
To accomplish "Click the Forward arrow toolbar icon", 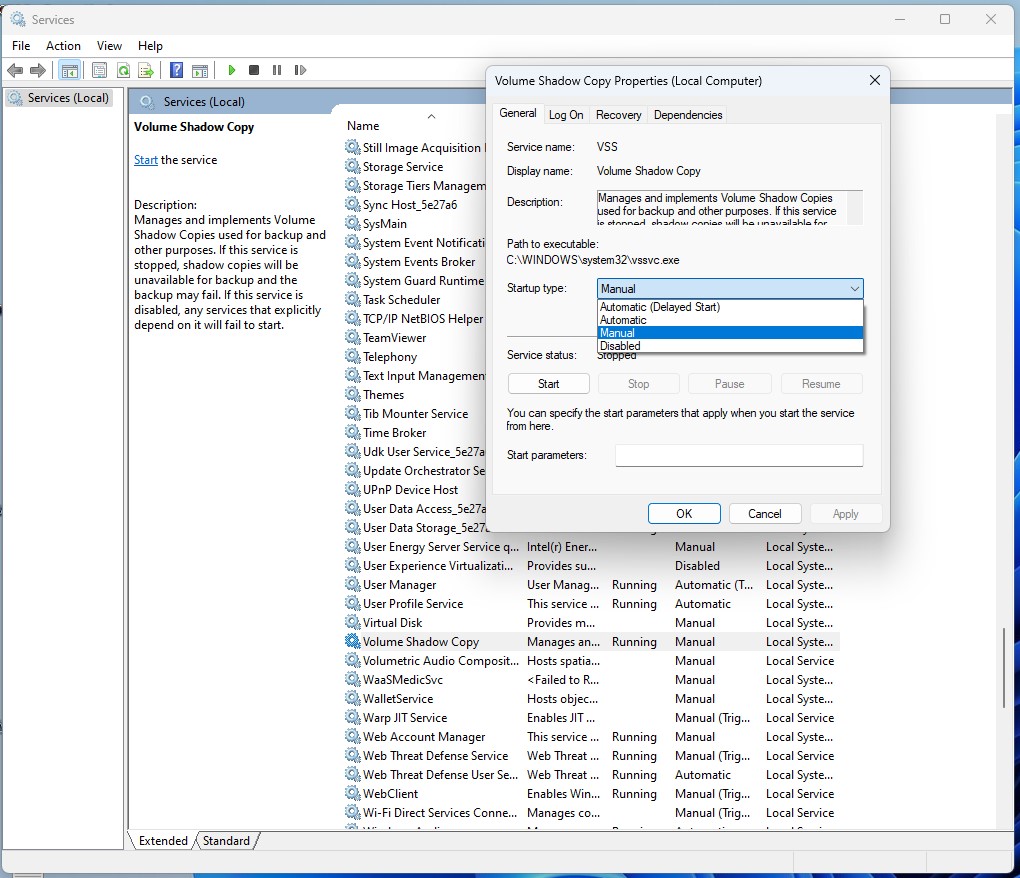I will [38, 70].
